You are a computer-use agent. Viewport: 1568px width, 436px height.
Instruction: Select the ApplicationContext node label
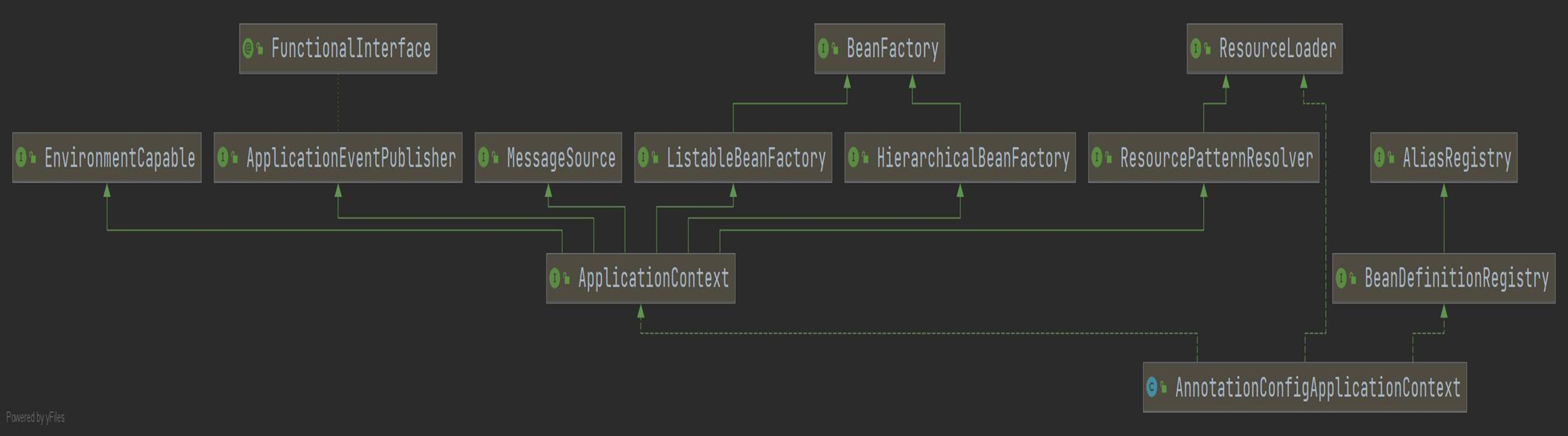click(x=653, y=279)
